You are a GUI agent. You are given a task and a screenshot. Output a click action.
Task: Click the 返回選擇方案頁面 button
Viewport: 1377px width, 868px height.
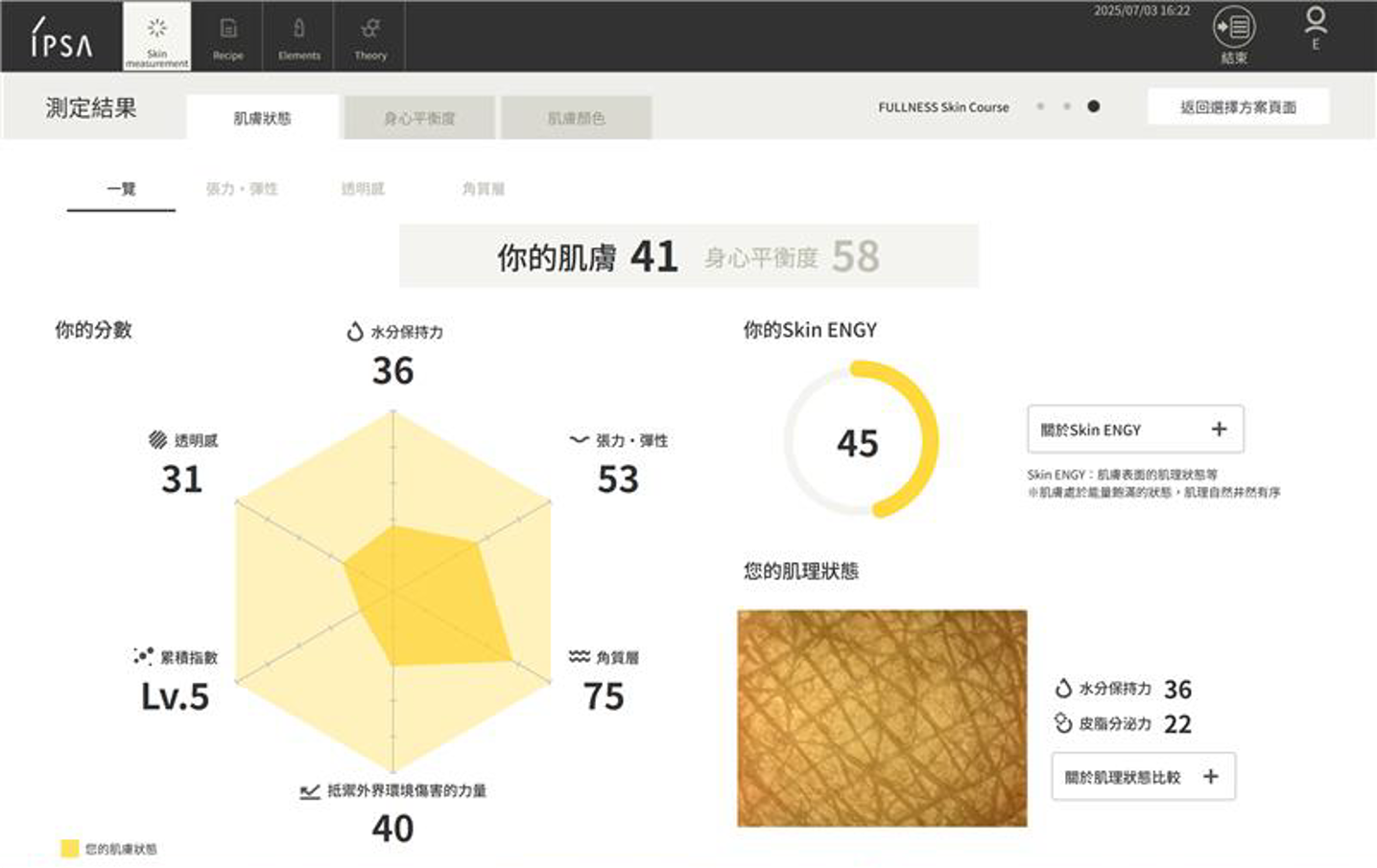(1238, 107)
